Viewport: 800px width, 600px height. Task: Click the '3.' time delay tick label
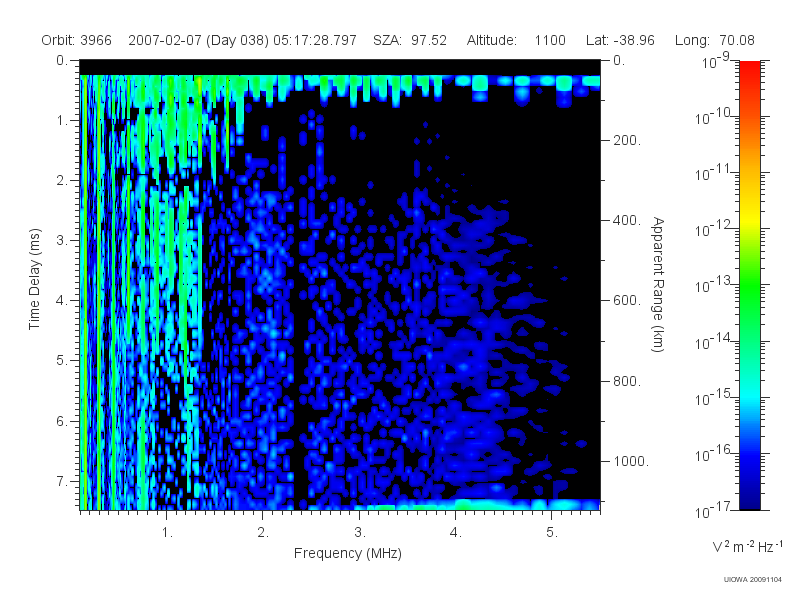[x=62, y=240]
